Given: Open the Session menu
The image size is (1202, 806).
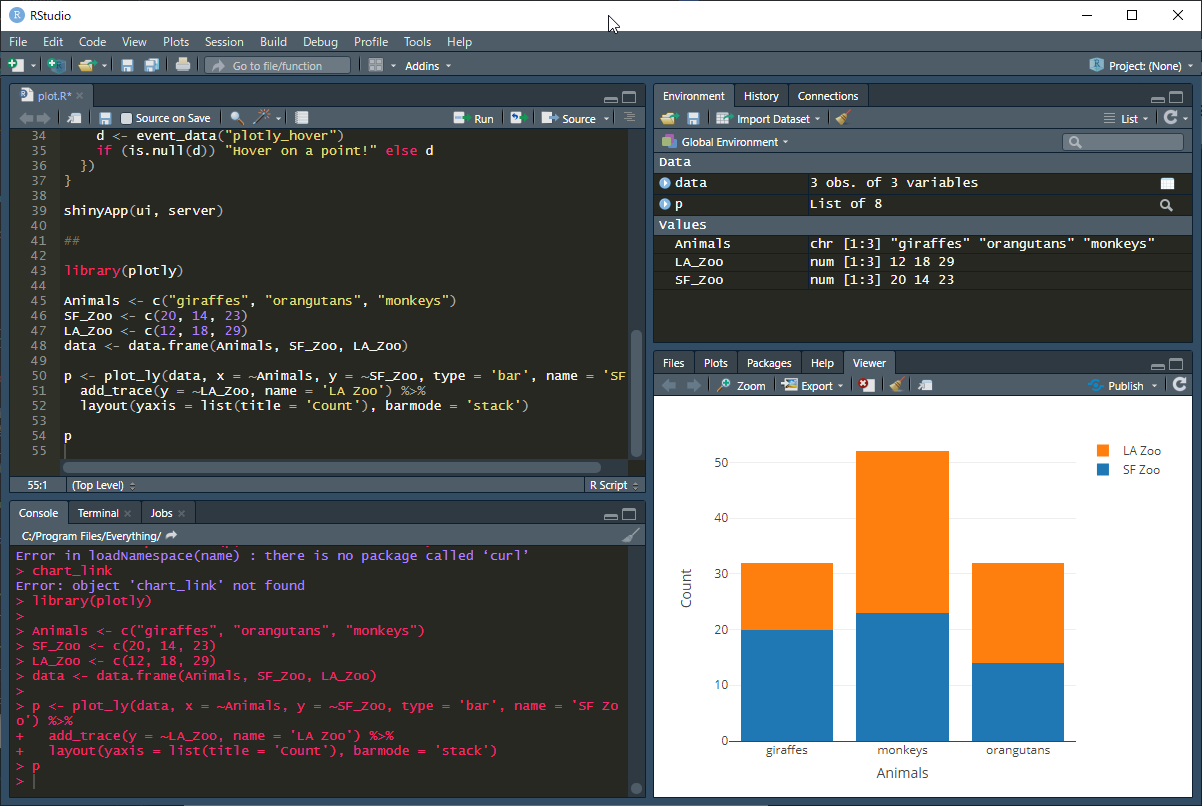Looking at the screenshot, I should pos(224,42).
